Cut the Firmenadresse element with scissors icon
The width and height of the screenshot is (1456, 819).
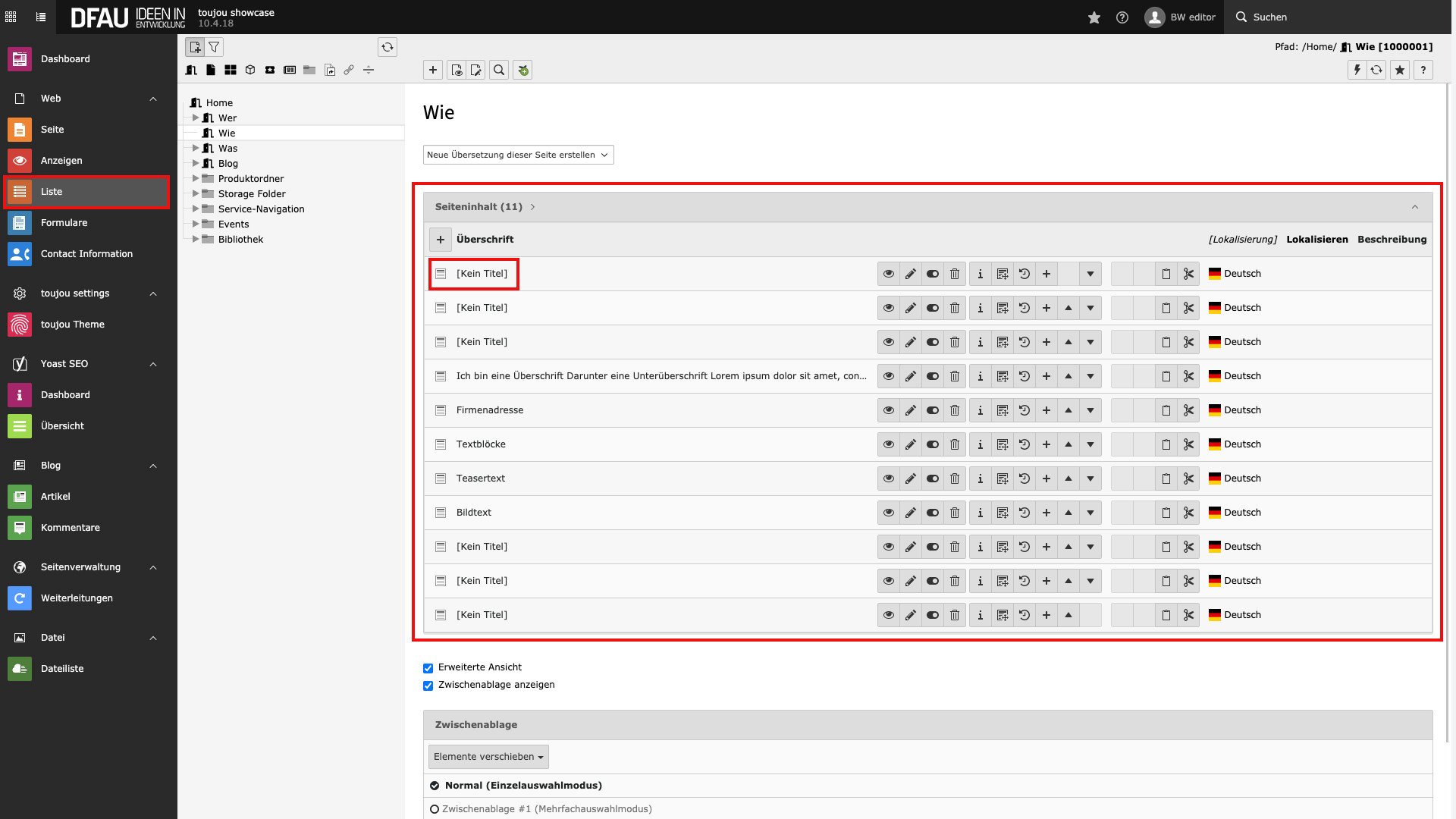[x=1188, y=410]
